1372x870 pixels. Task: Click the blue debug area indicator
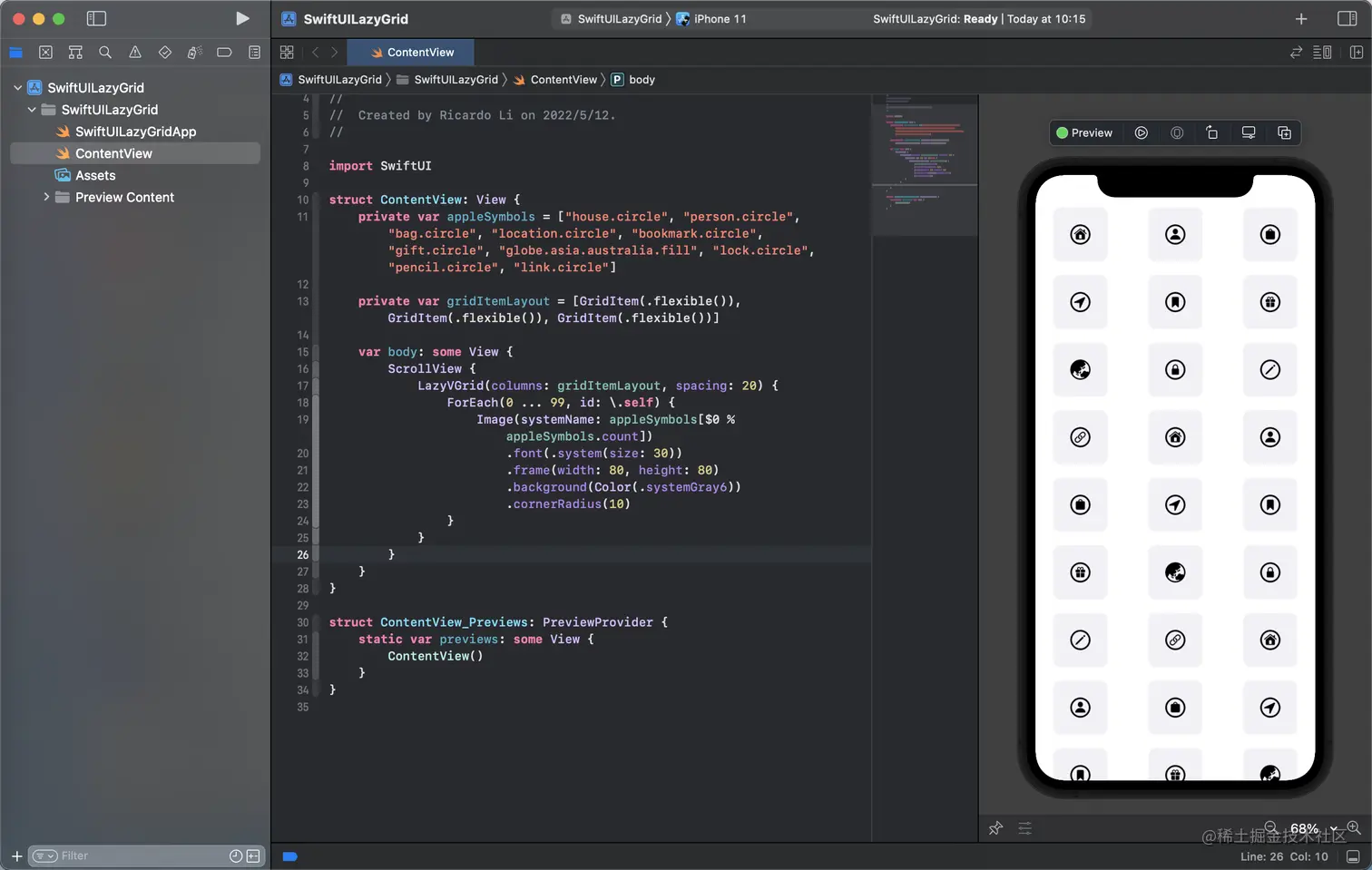coord(290,856)
